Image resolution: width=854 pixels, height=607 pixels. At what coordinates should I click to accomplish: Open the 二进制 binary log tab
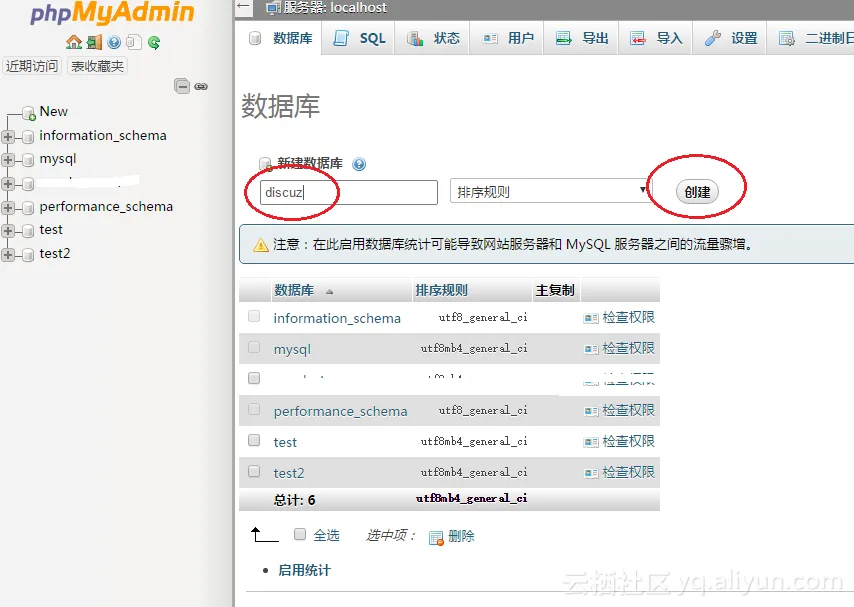click(x=812, y=38)
